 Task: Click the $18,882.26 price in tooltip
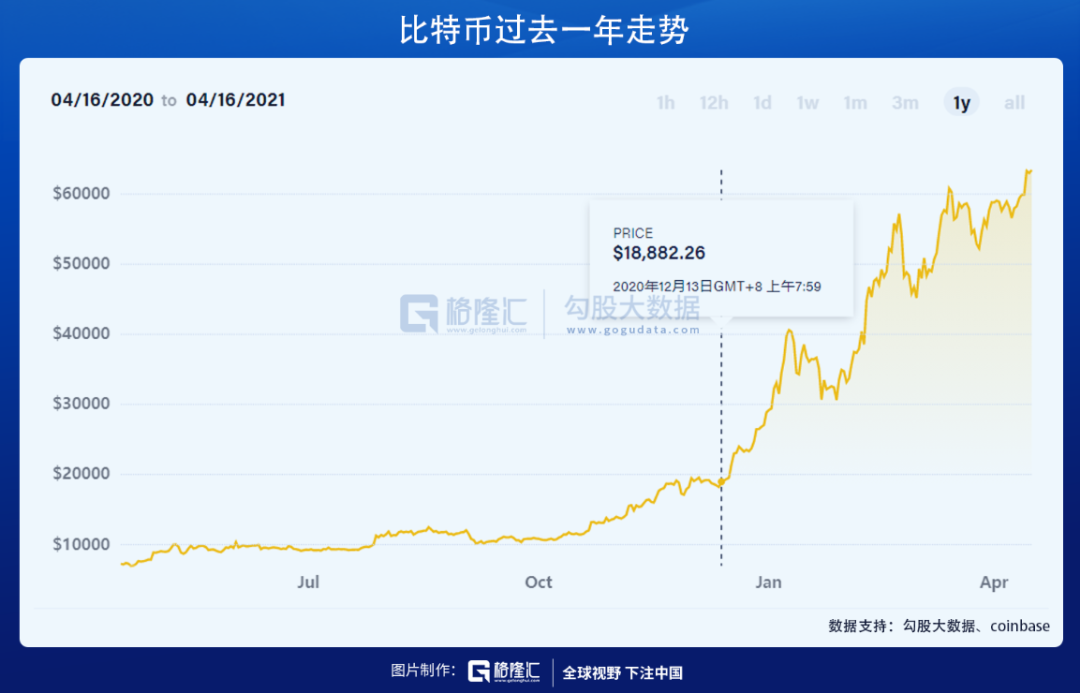click(659, 253)
